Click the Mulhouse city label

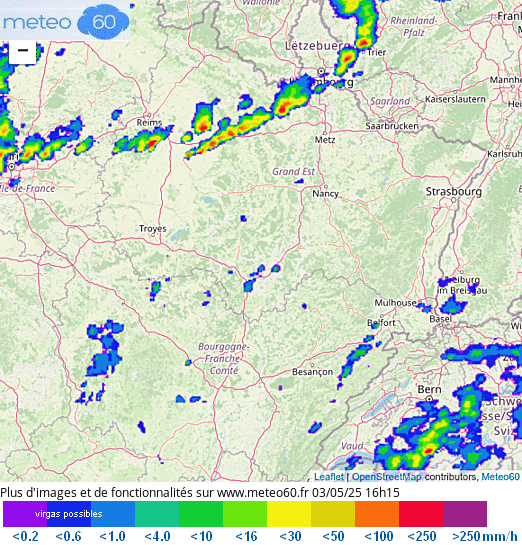pos(395,303)
